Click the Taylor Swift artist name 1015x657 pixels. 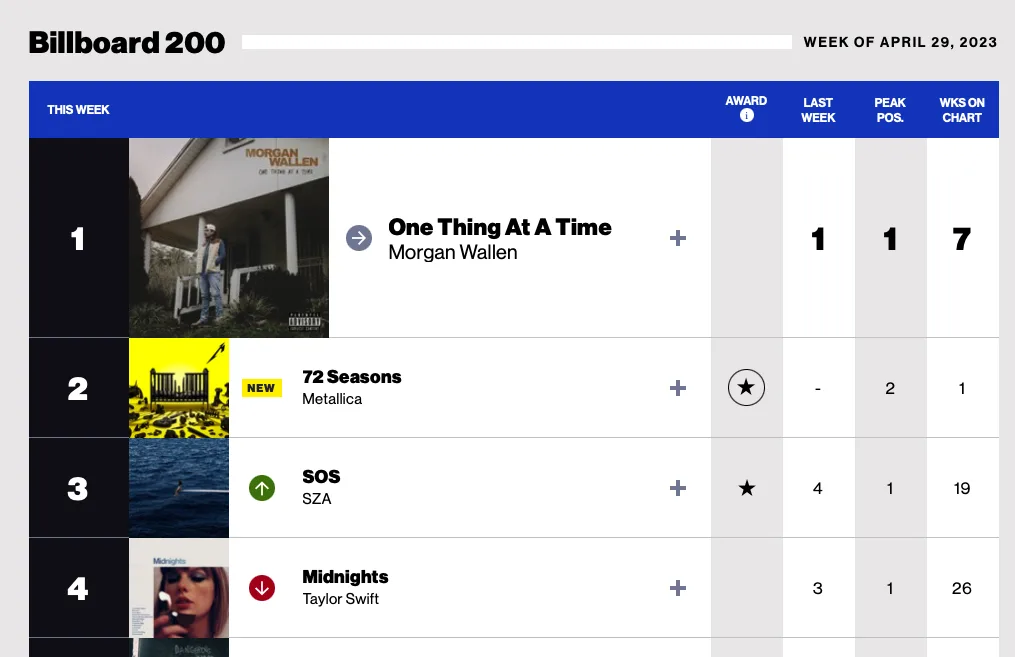340,599
